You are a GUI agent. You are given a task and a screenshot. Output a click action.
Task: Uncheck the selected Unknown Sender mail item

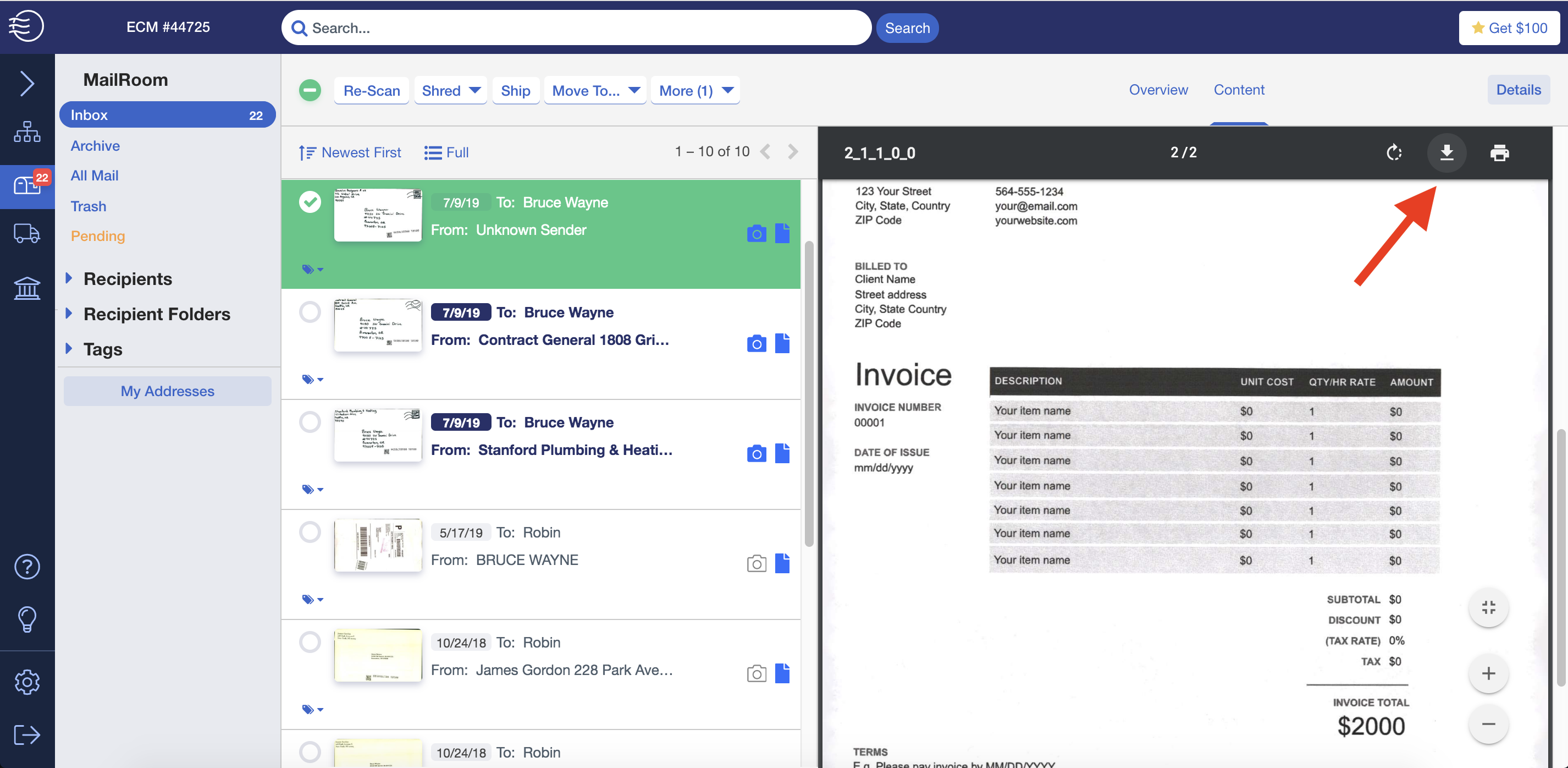point(310,201)
